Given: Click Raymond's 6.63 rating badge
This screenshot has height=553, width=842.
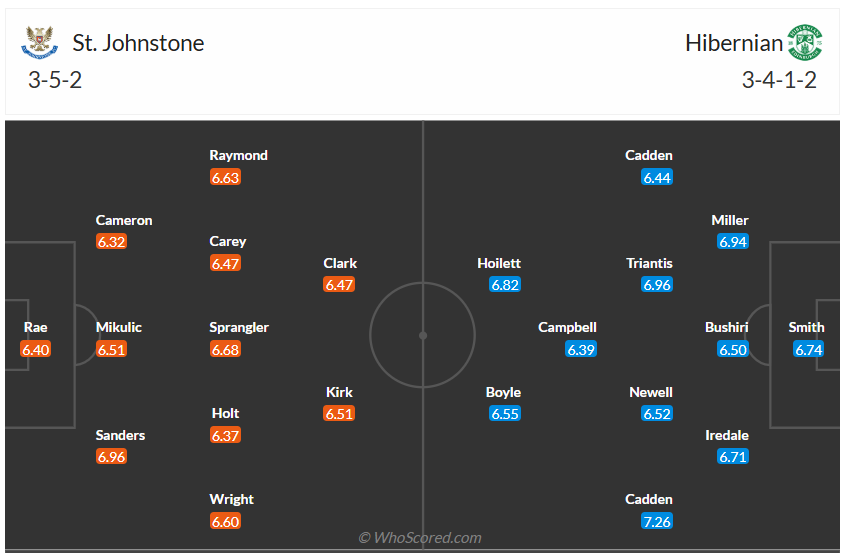Looking at the screenshot, I should click(x=226, y=178).
